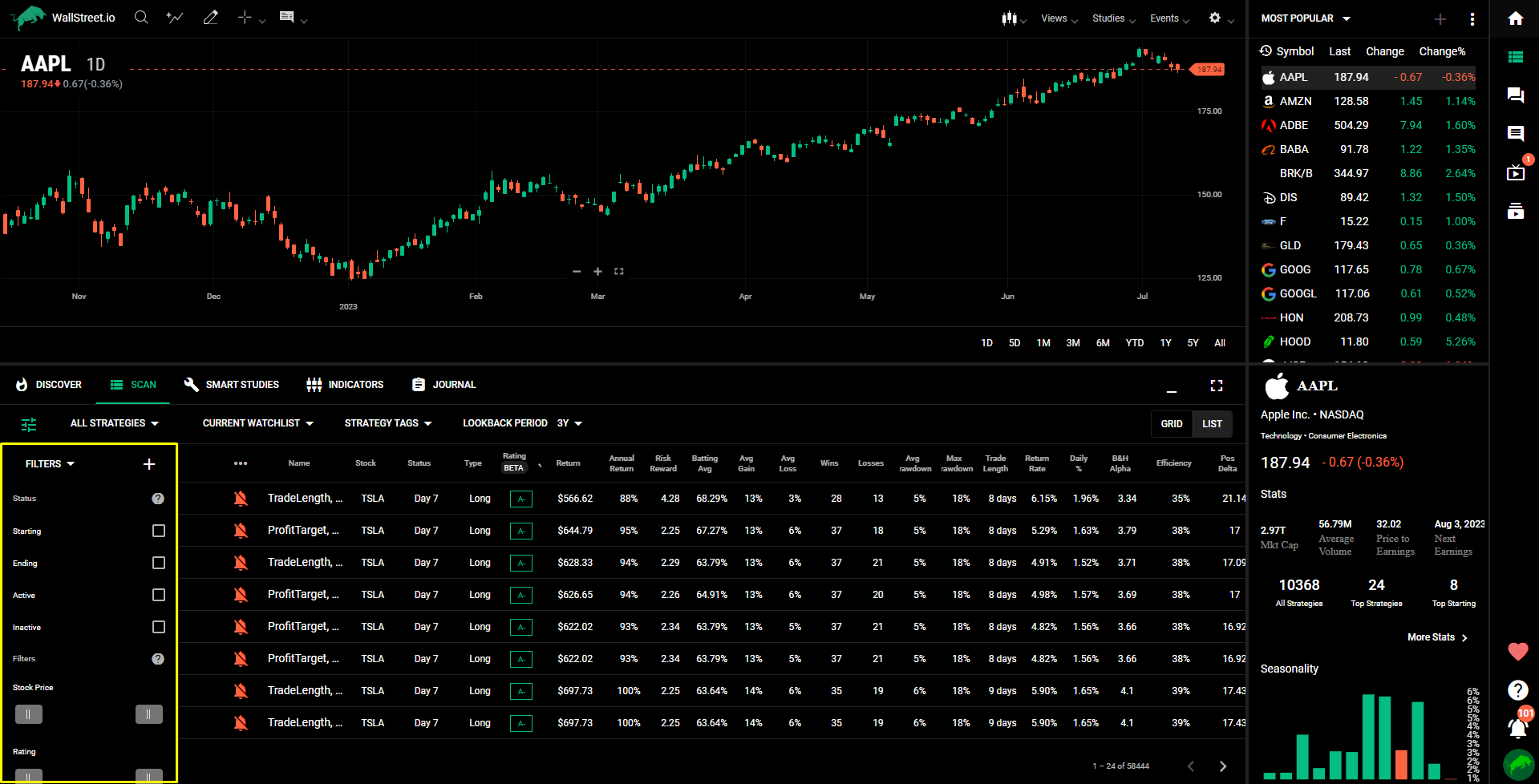
Task: Check the Inactive status checkbox
Action: (x=159, y=627)
